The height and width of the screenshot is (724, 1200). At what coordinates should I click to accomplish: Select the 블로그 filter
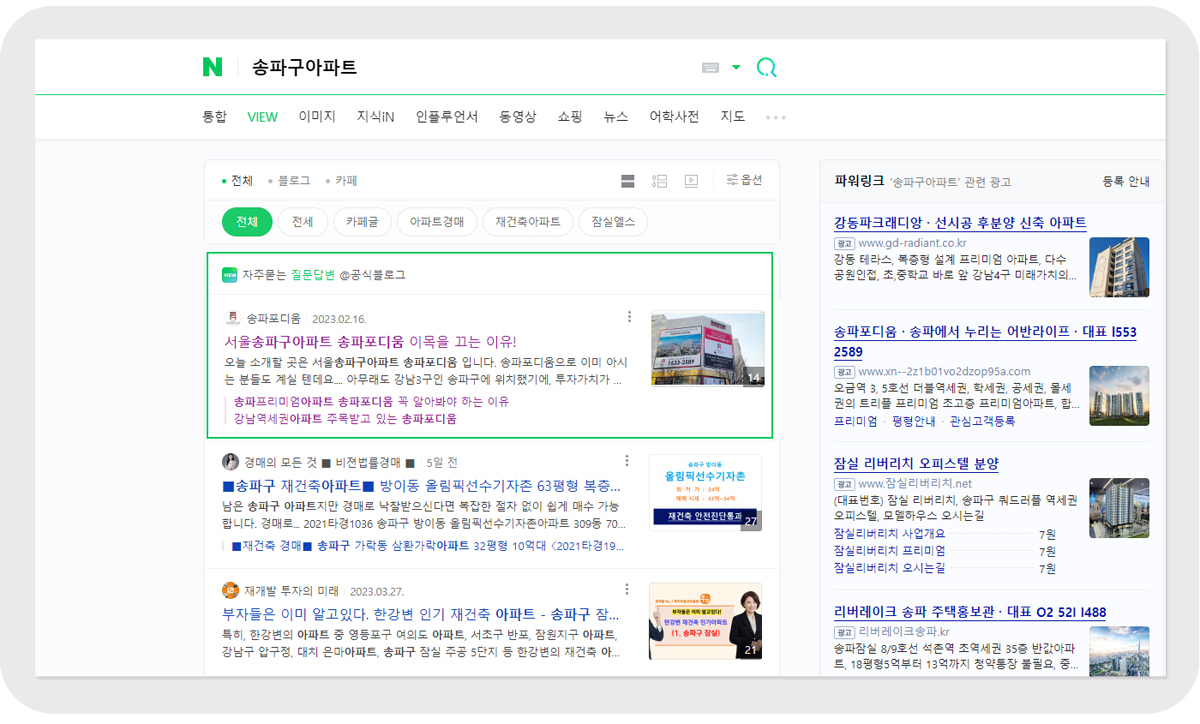click(x=289, y=181)
